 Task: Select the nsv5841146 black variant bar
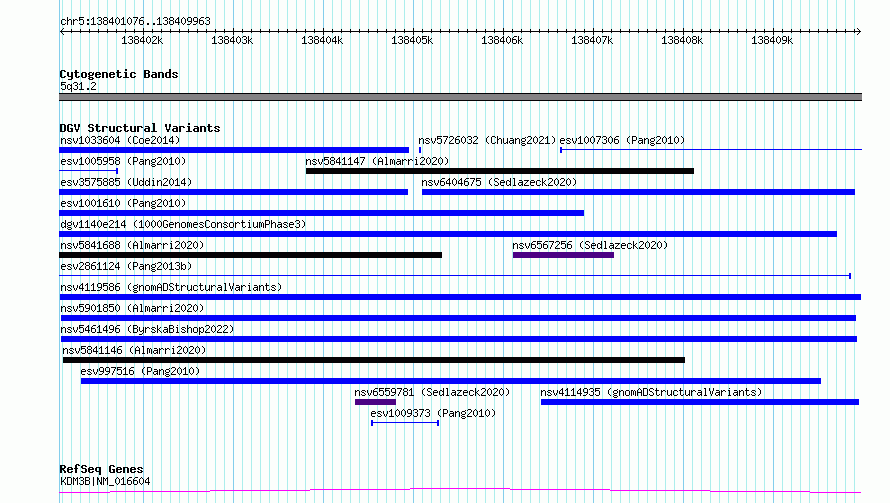[x=374, y=360]
